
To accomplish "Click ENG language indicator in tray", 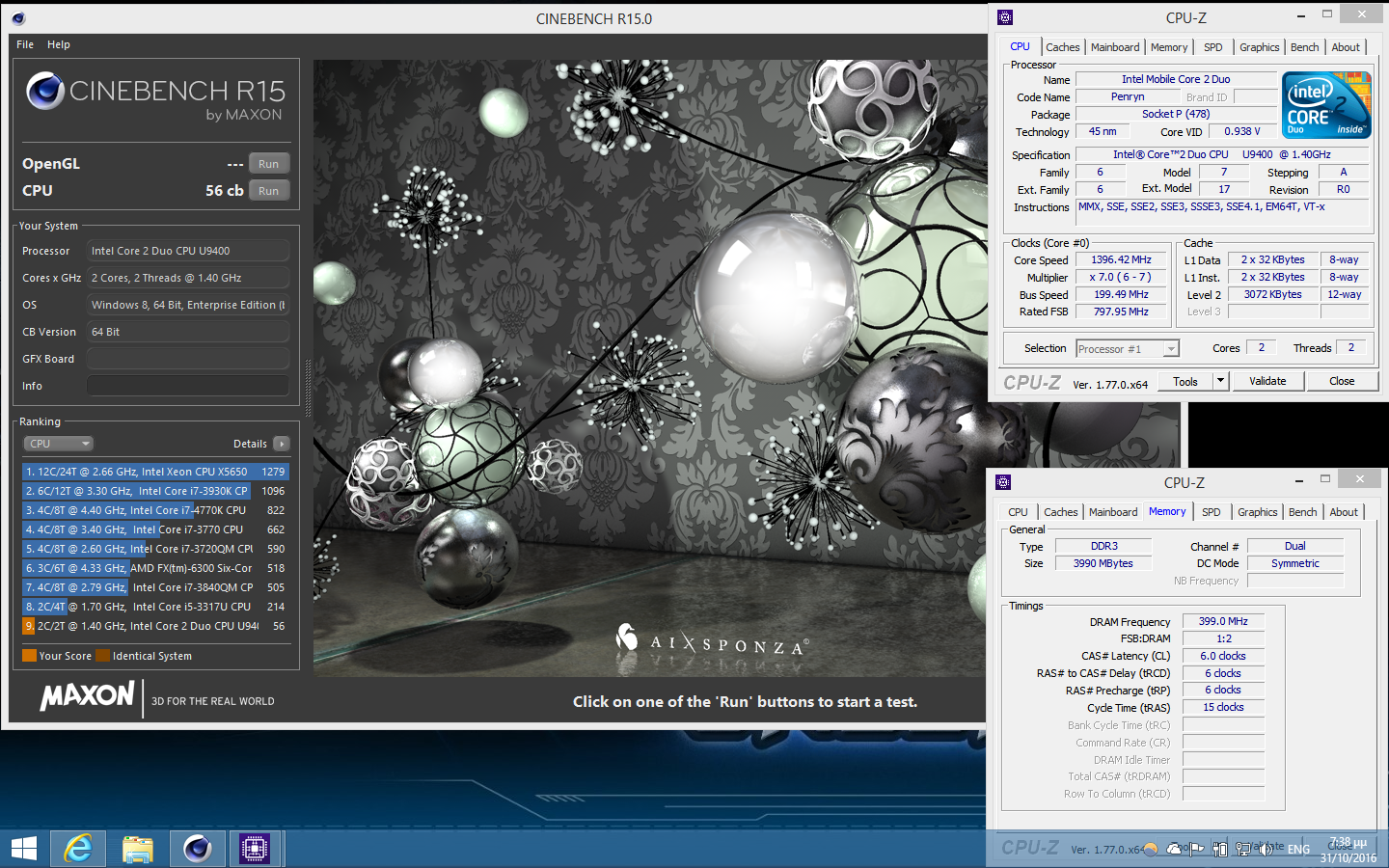I will (x=1299, y=850).
